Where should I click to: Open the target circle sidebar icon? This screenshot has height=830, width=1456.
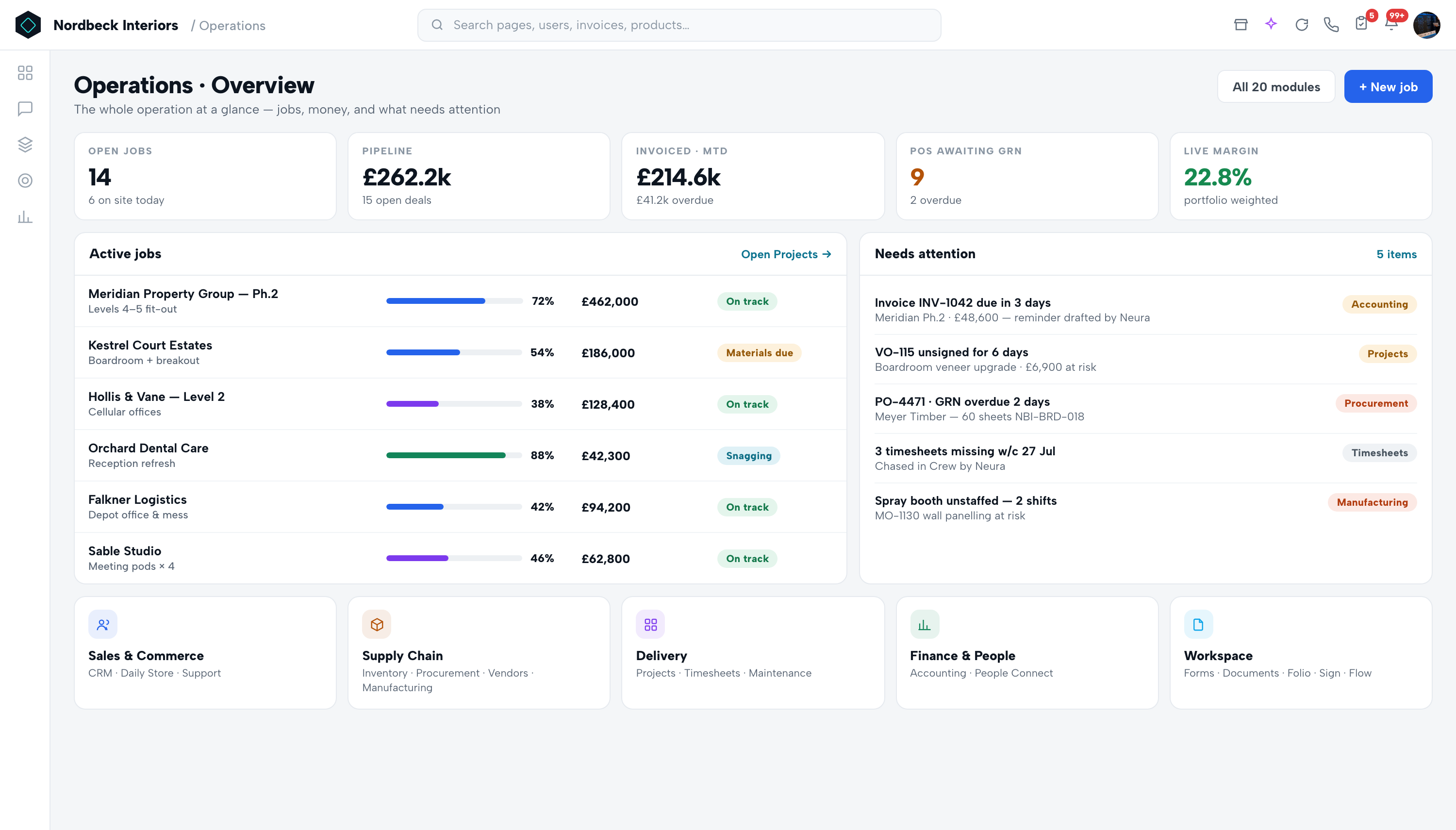pyautogui.click(x=25, y=180)
